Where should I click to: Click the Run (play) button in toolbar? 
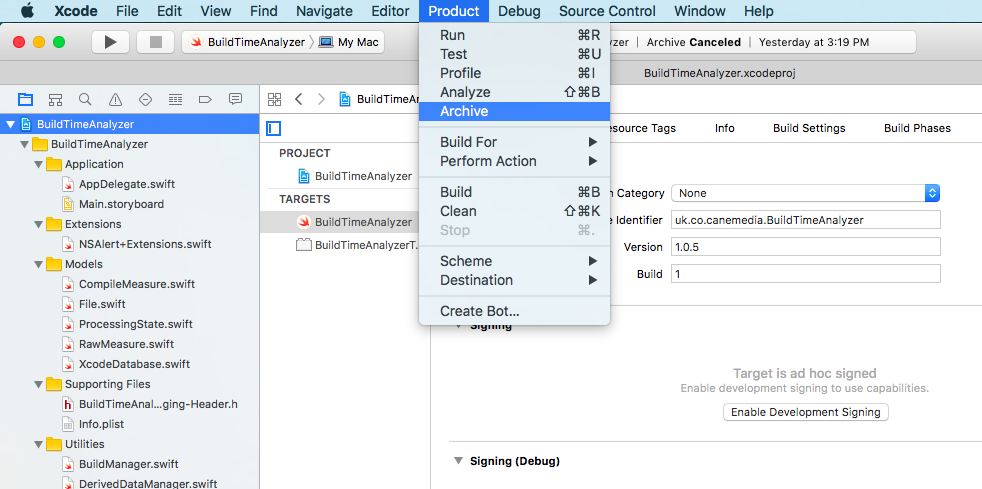[111, 42]
